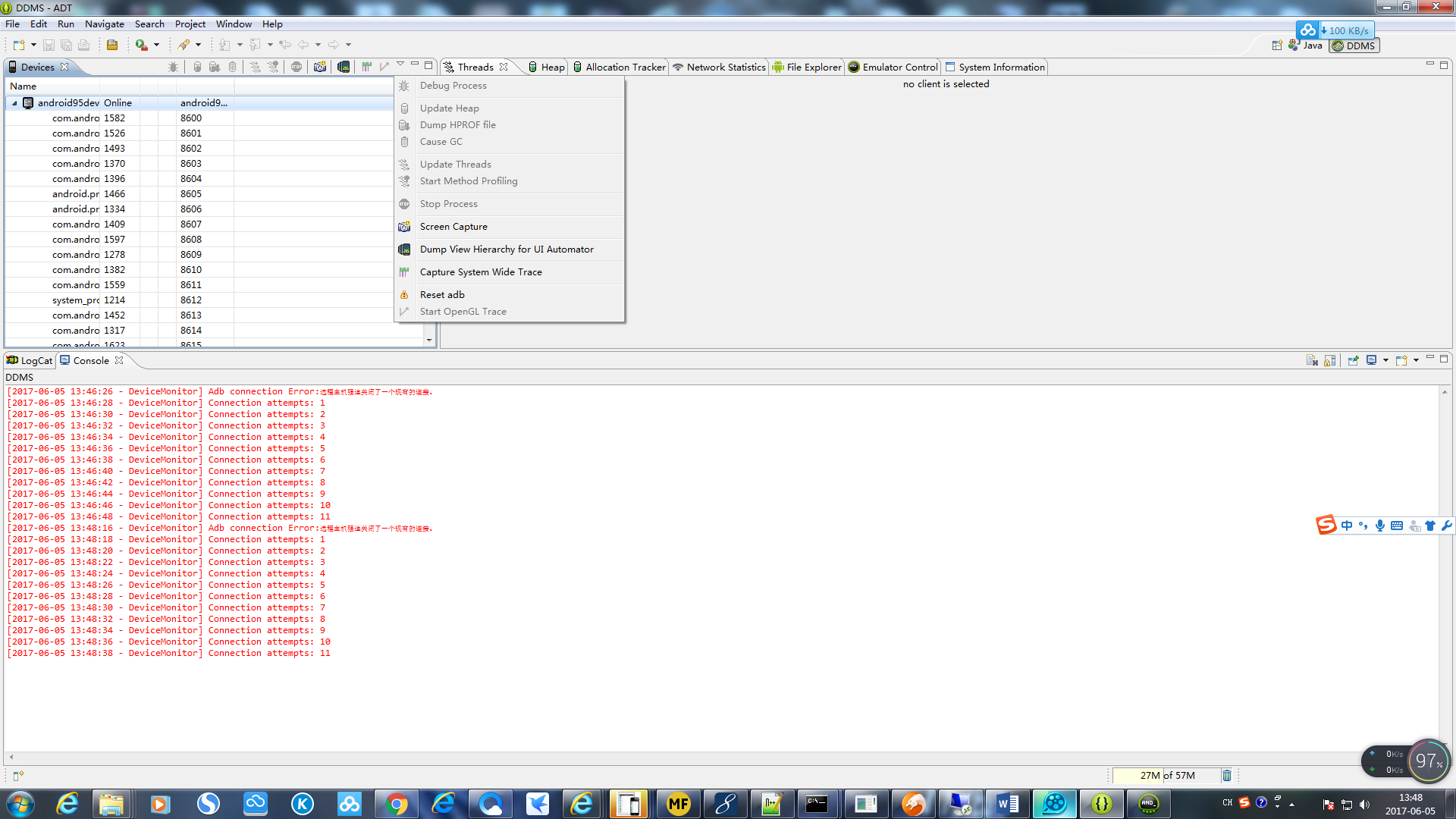Open the New wizard dropdown arrow
The width and height of the screenshot is (1456, 819).
click(x=33, y=45)
